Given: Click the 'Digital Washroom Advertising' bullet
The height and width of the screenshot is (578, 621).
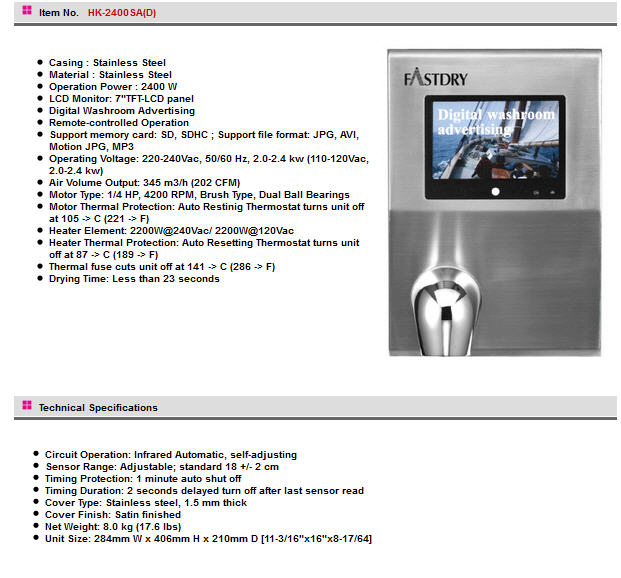Looking at the screenshot, I should click(122, 111).
